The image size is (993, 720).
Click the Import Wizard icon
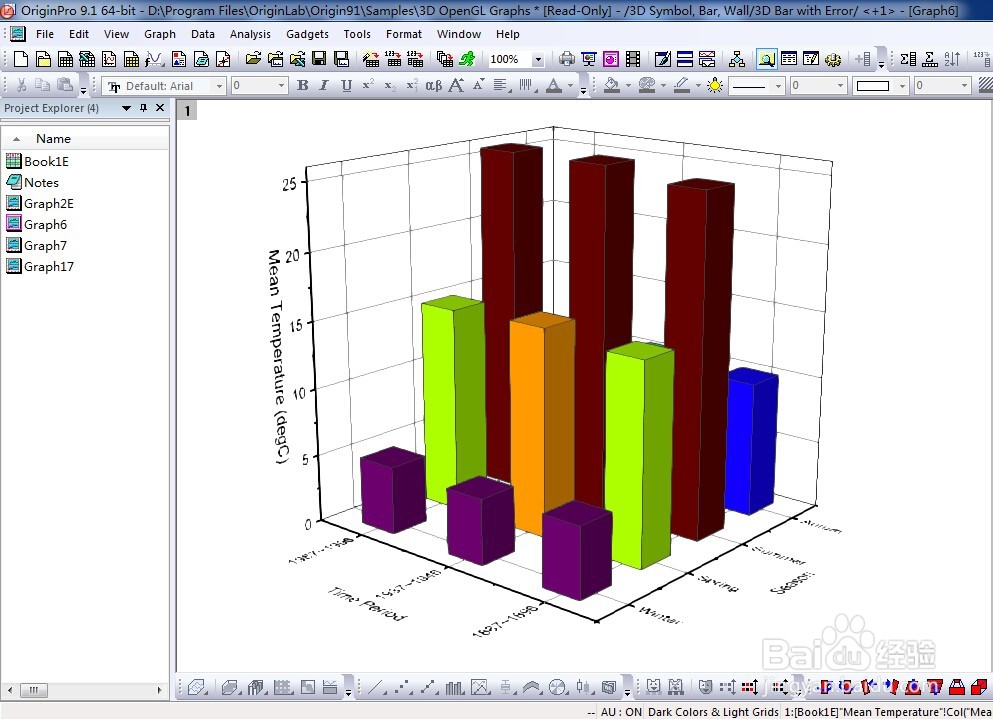click(371, 60)
